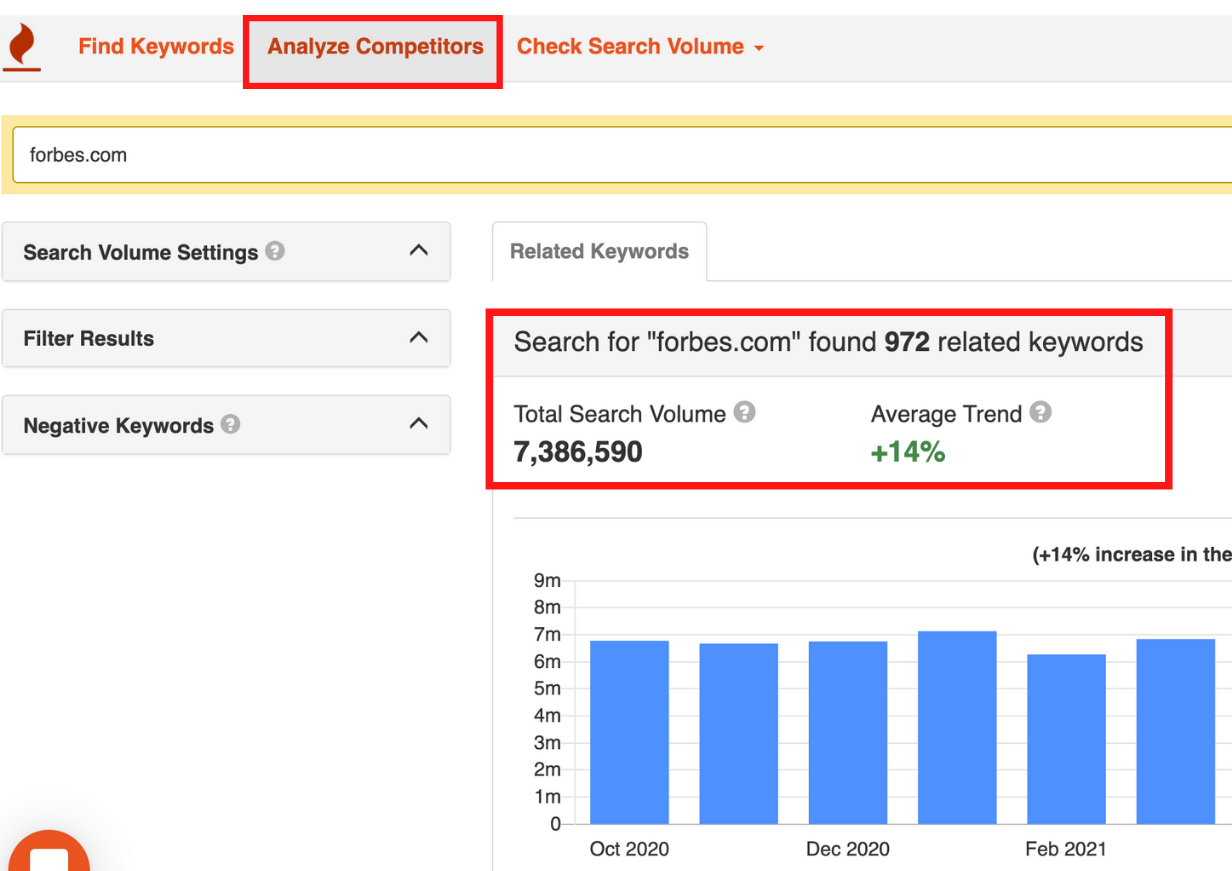Collapse the Search Volume Settings panel
This screenshot has height=871, width=1232.
click(x=420, y=251)
